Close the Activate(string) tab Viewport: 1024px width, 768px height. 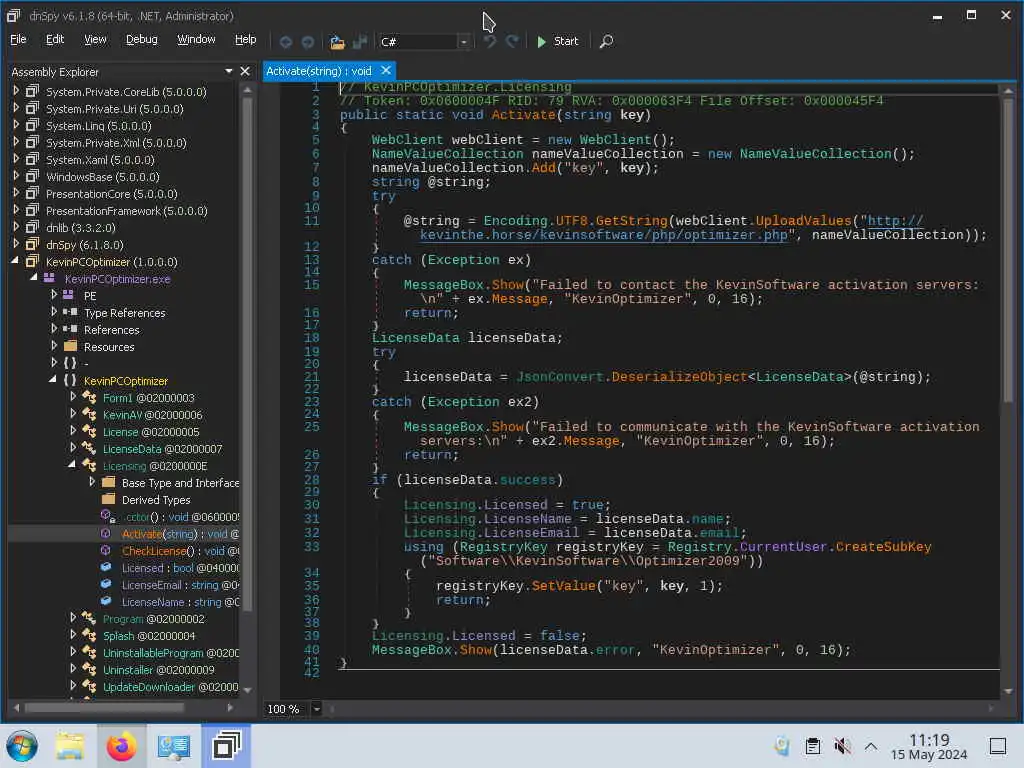[386, 70]
